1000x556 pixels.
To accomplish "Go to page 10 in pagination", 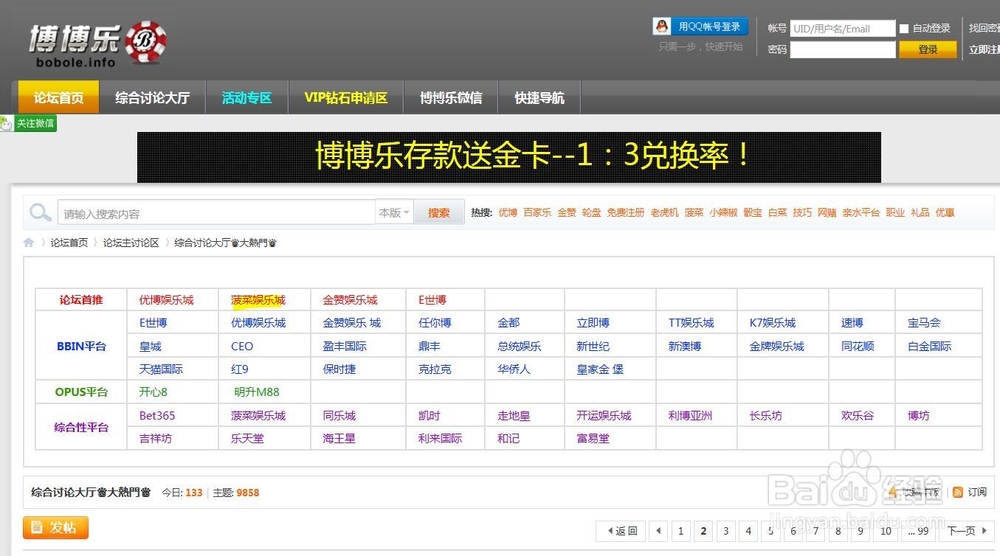I will point(886,530).
